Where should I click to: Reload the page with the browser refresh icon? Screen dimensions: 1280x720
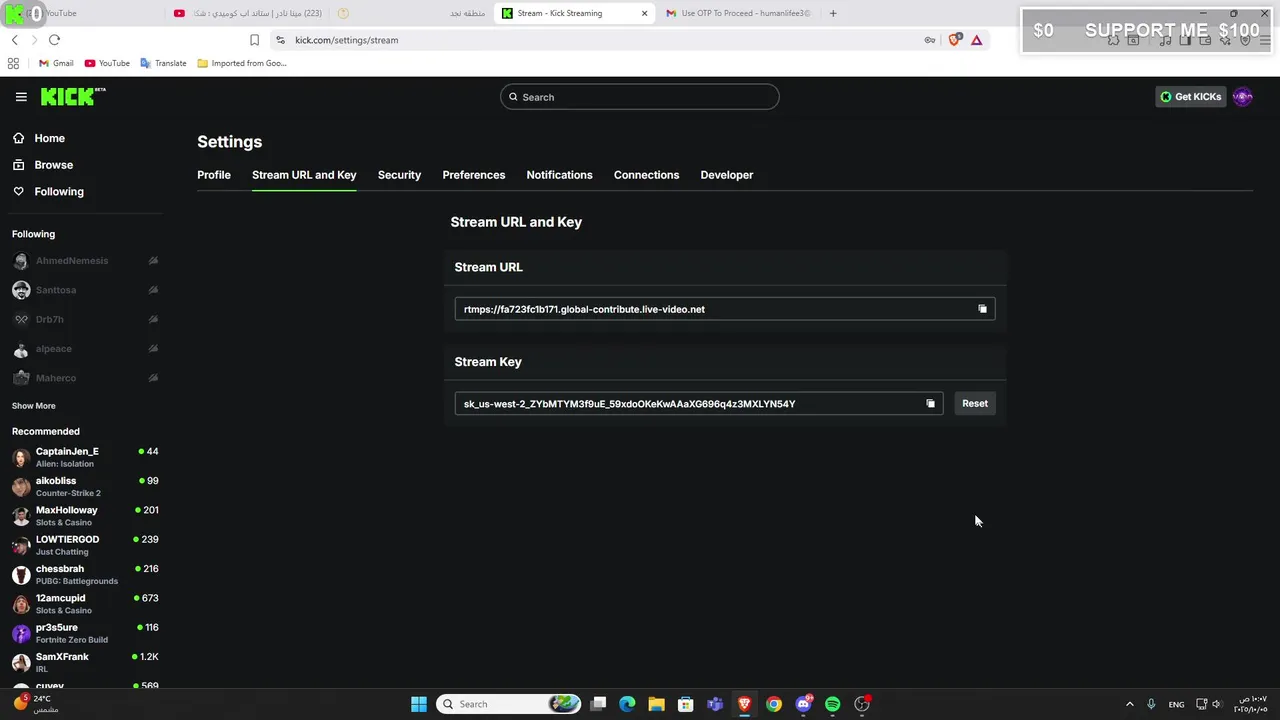pyautogui.click(x=54, y=40)
